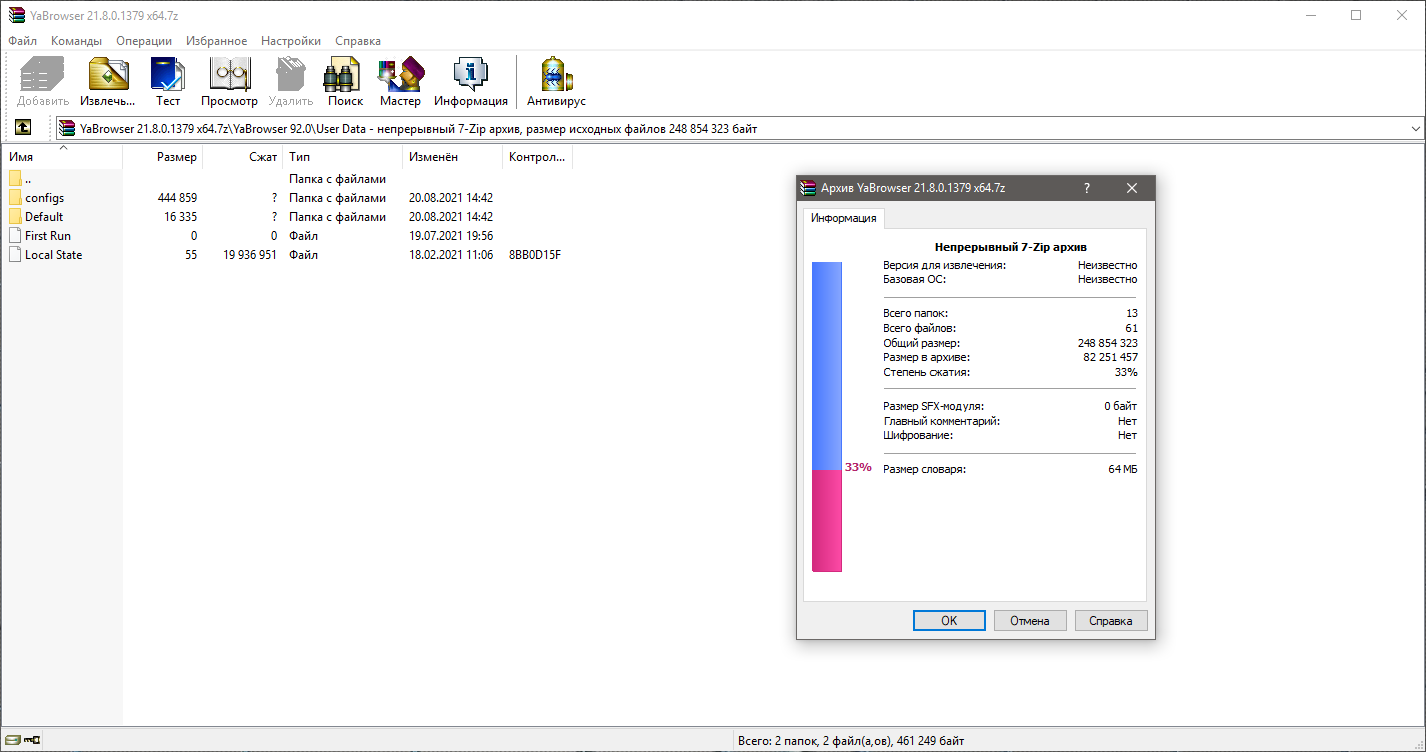Image resolution: width=1426 pixels, height=752 pixels.
Task: Open the Операции menu
Action: [x=144, y=41]
